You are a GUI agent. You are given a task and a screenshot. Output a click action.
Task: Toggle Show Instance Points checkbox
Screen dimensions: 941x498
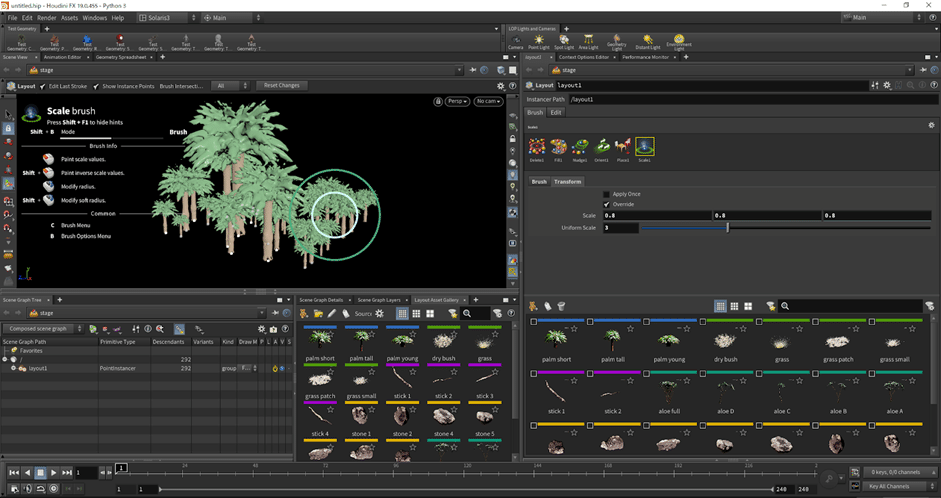[97, 86]
